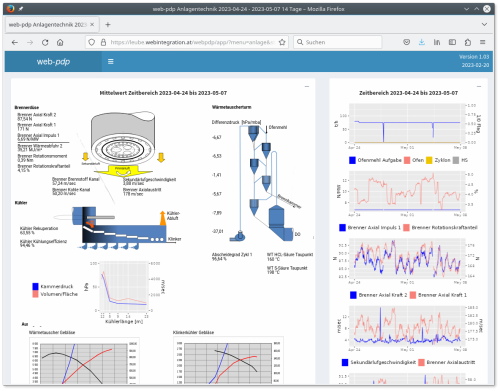Focus the Suchen search field
This screenshot has height=391, width=500.
pos(337,42)
